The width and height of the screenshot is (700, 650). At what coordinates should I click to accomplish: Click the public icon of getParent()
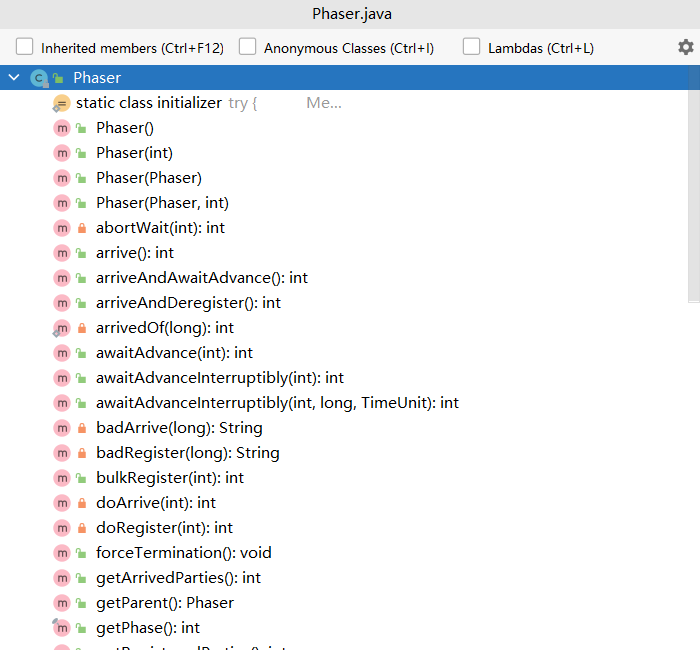point(81,603)
